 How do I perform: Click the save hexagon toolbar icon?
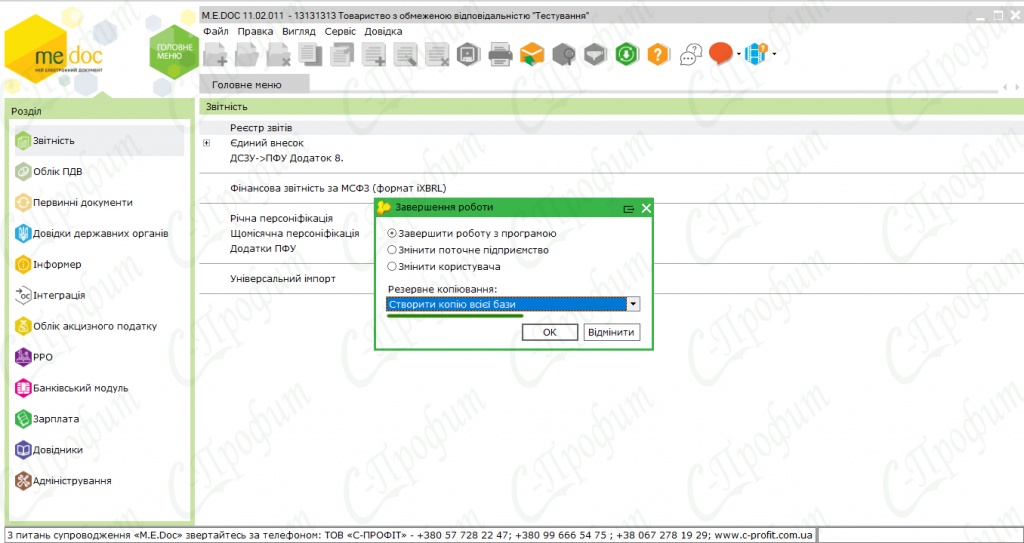469,54
